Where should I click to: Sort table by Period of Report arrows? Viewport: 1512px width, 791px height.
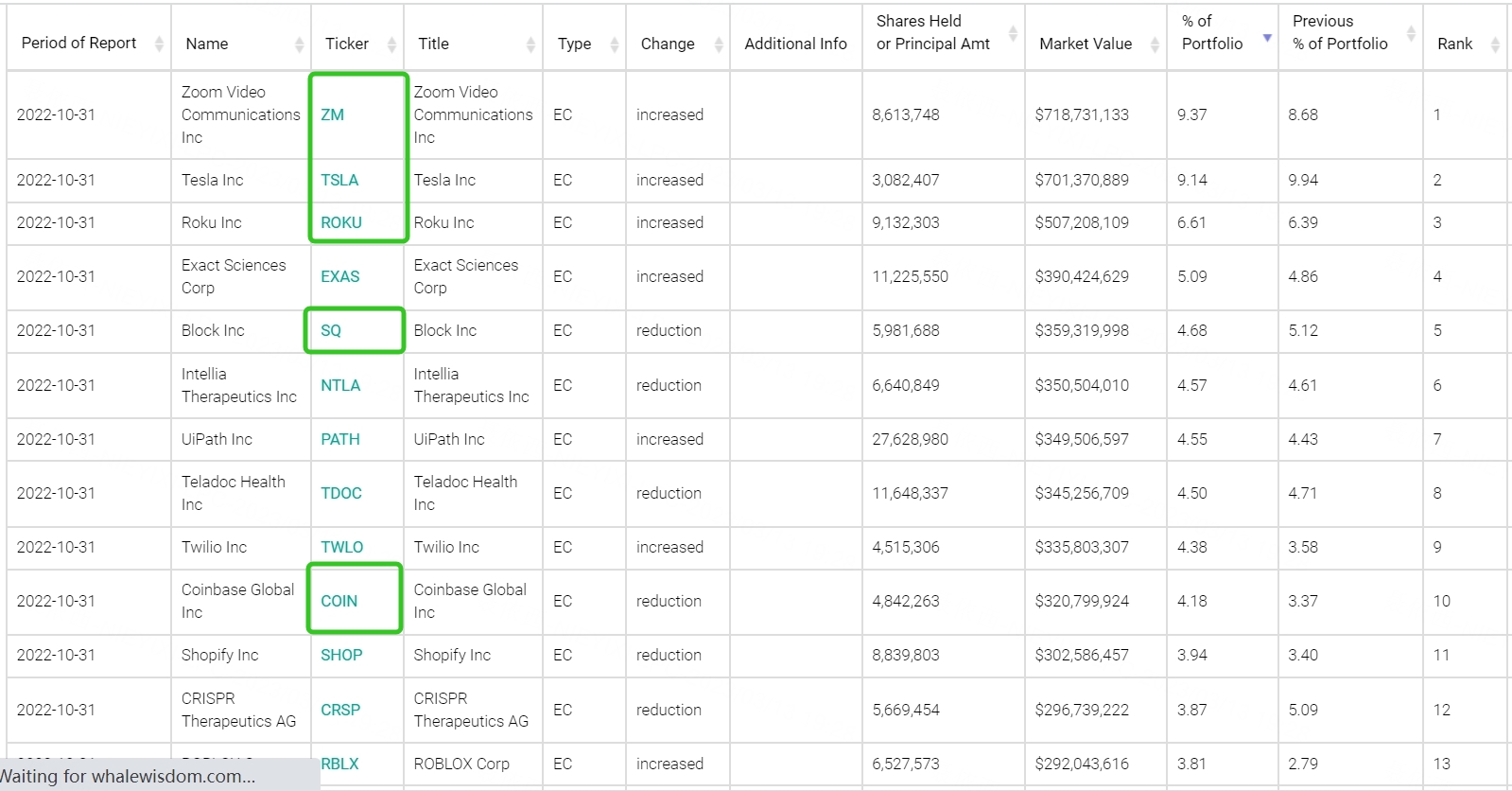click(159, 44)
